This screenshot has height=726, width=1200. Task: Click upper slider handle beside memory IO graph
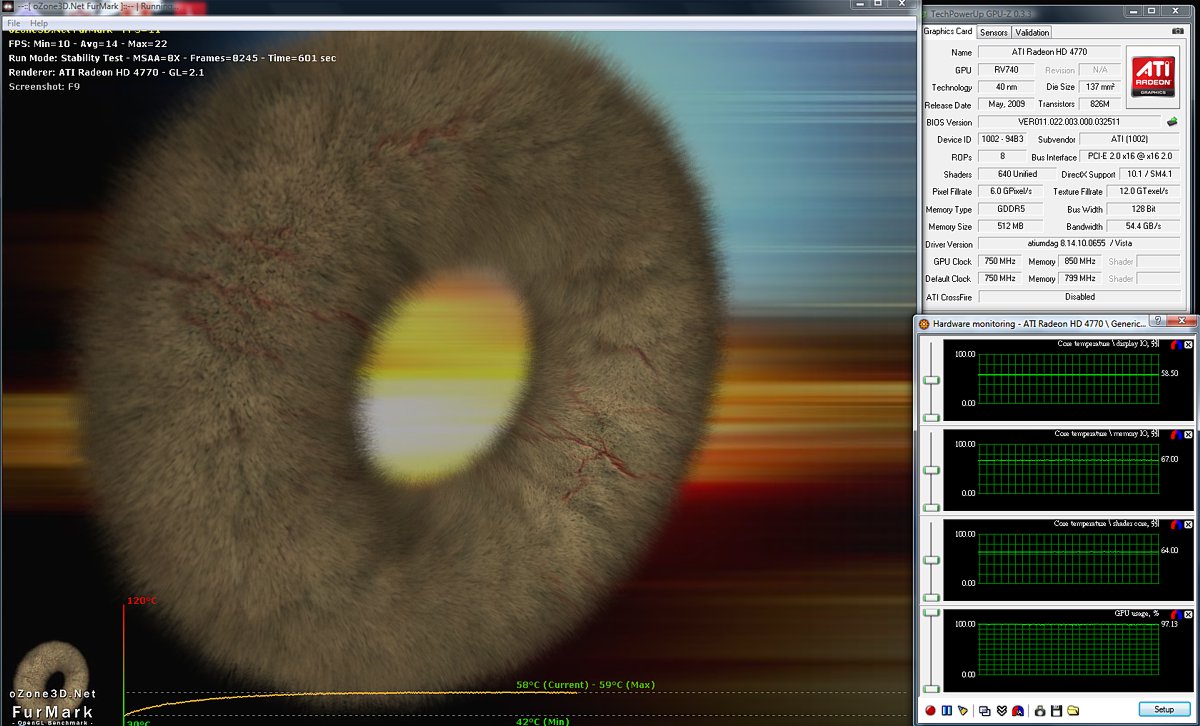click(932, 470)
